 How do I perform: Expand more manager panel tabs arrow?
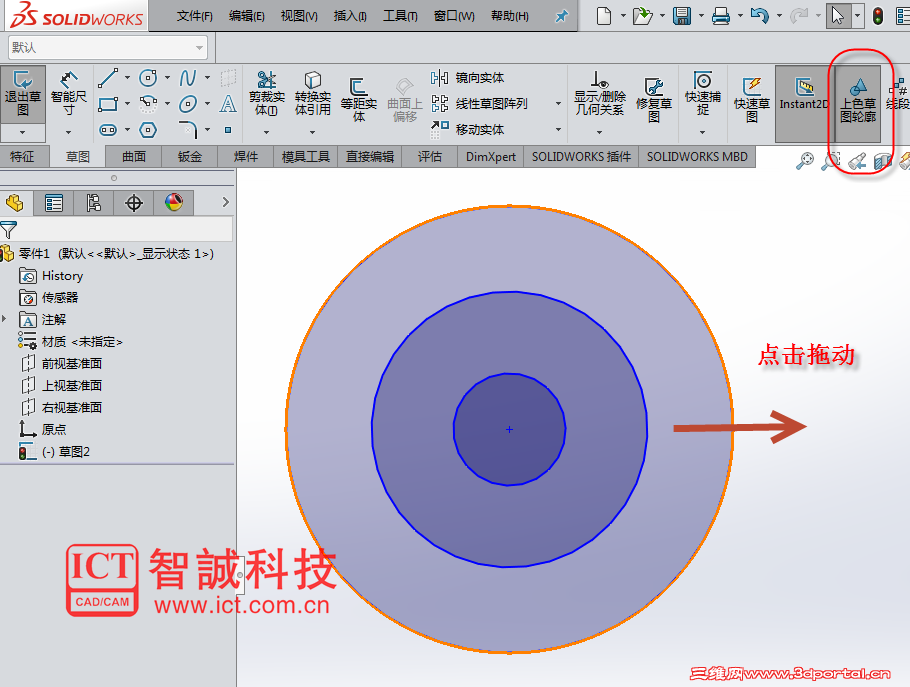[226, 203]
